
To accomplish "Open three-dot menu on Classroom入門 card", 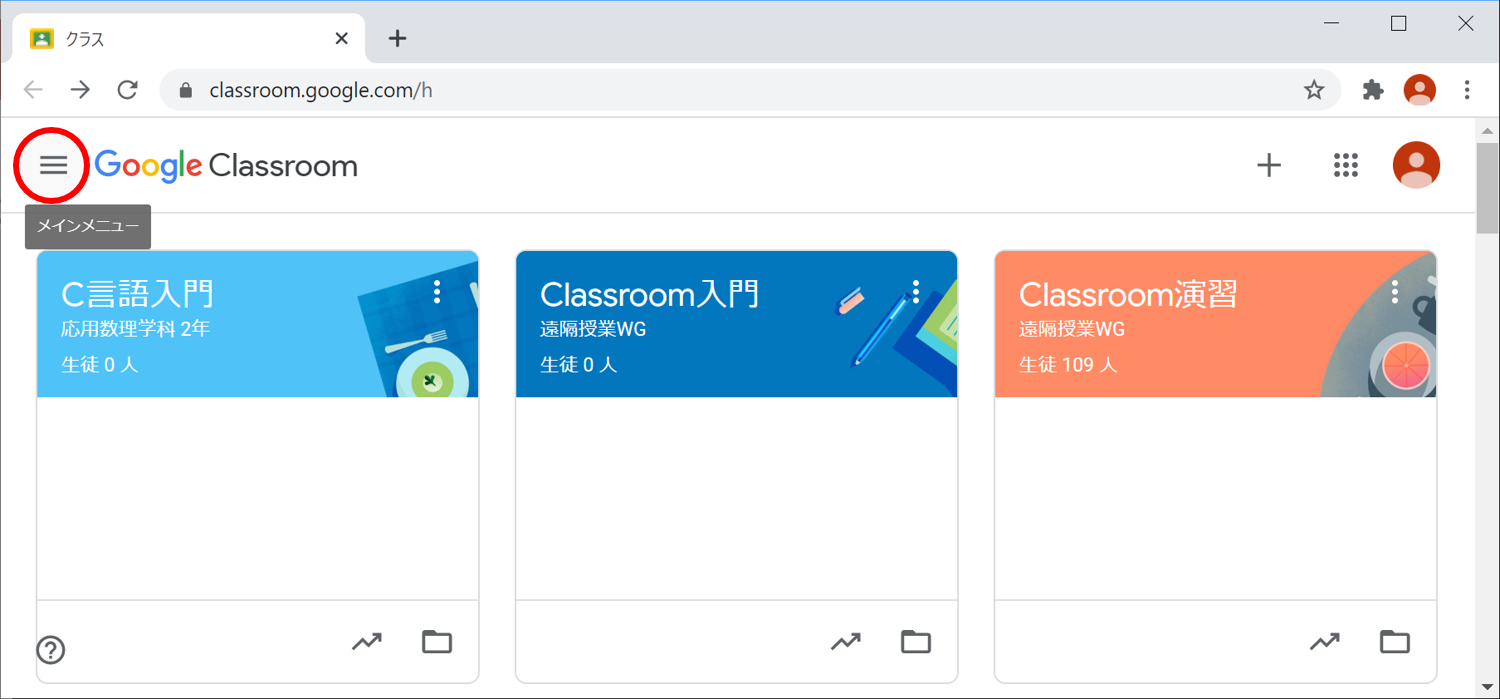I will pyautogui.click(x=916, y=291).
